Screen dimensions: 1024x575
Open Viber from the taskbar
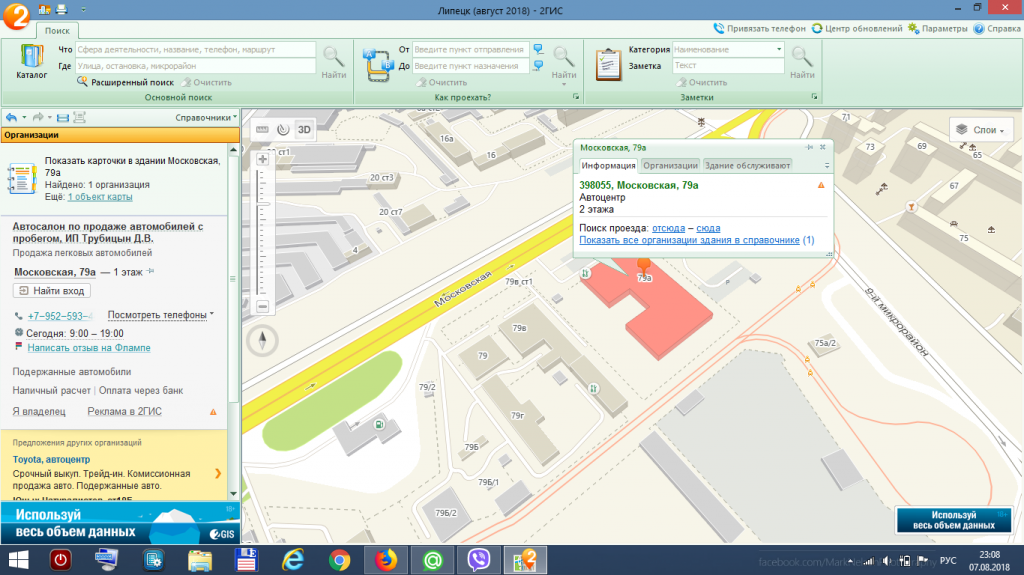point(479,560)
